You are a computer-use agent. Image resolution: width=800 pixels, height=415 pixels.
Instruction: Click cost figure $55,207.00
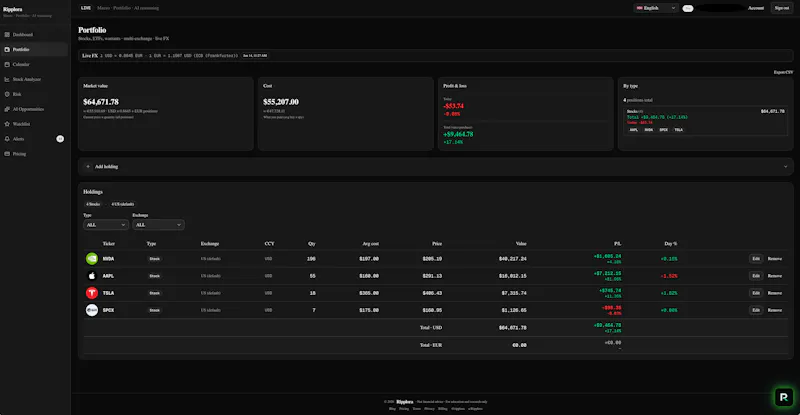point(281,102)
